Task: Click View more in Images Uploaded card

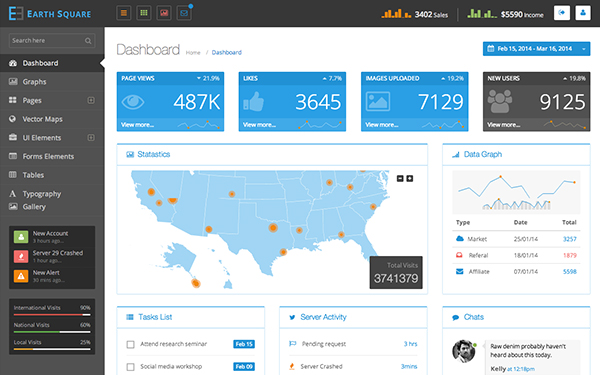Action: tap(382, 125)
